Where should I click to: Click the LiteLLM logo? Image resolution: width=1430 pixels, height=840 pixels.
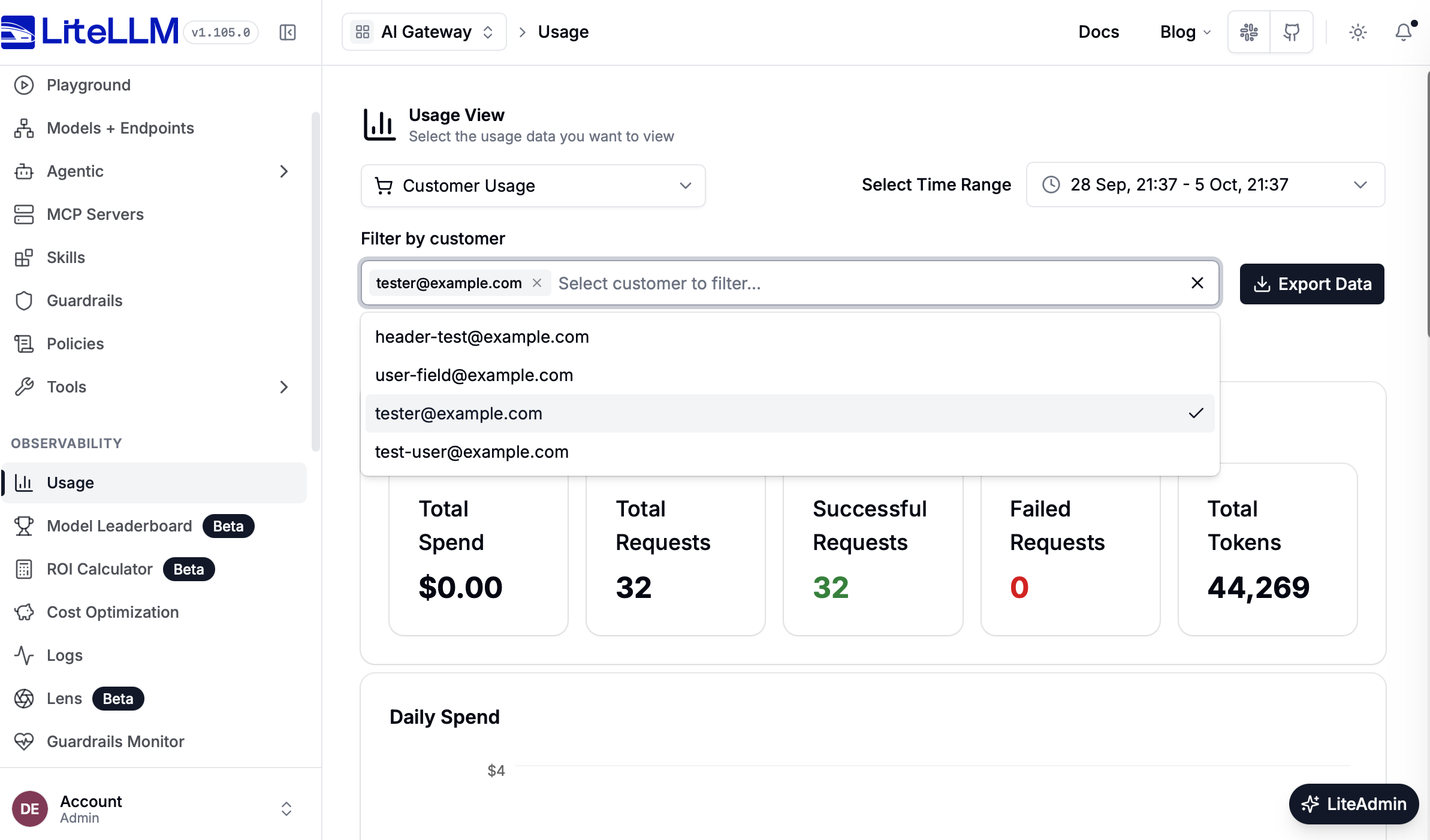(x=90, y=32)
